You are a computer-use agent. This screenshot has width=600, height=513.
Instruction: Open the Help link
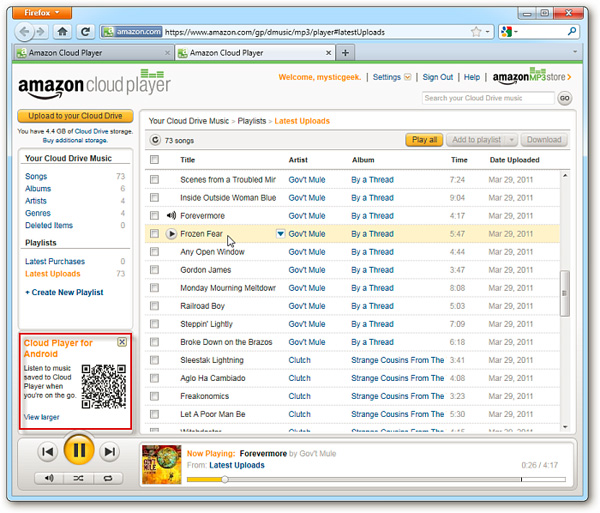[471, 77]
